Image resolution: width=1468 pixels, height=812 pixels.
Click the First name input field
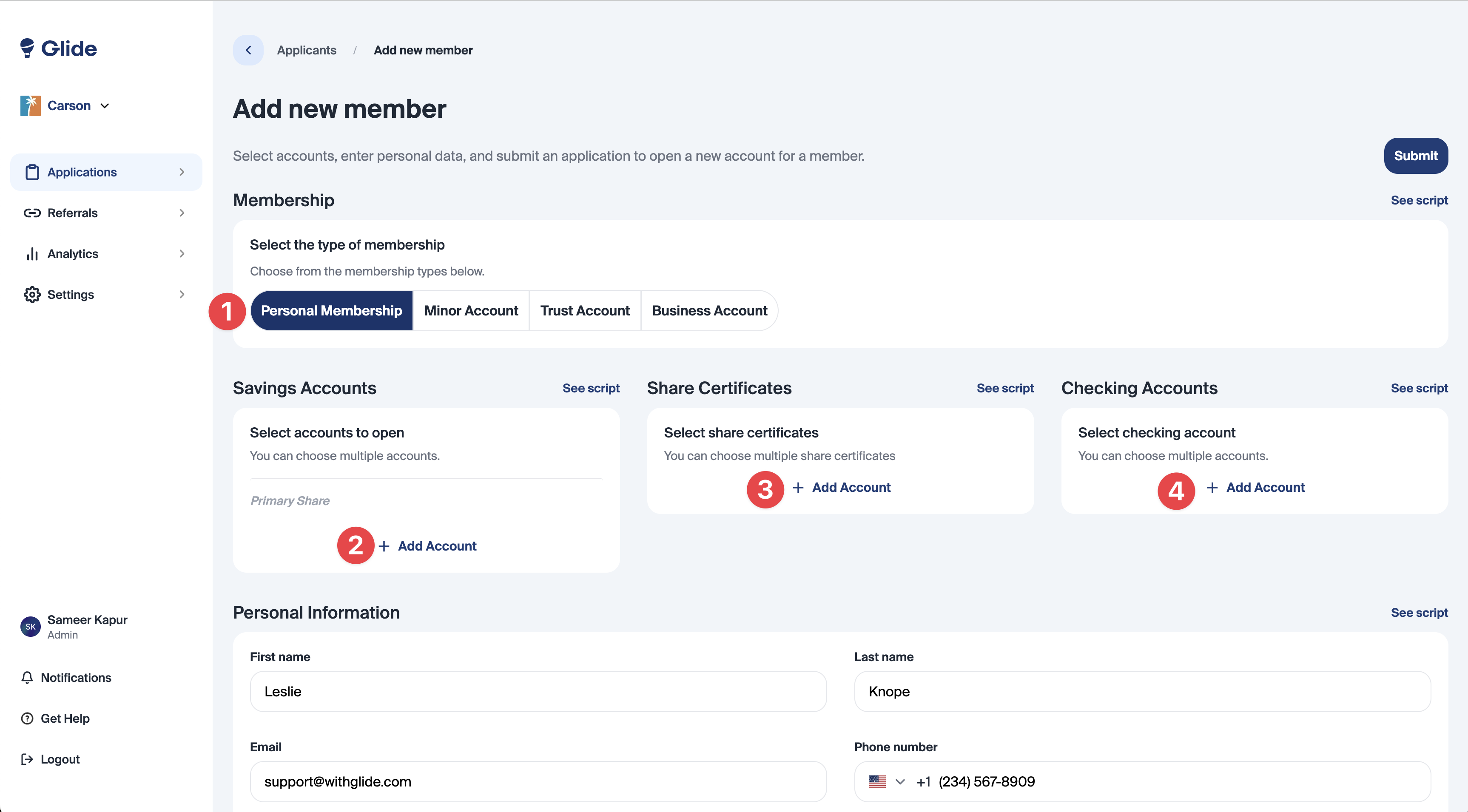pos(538,692)
